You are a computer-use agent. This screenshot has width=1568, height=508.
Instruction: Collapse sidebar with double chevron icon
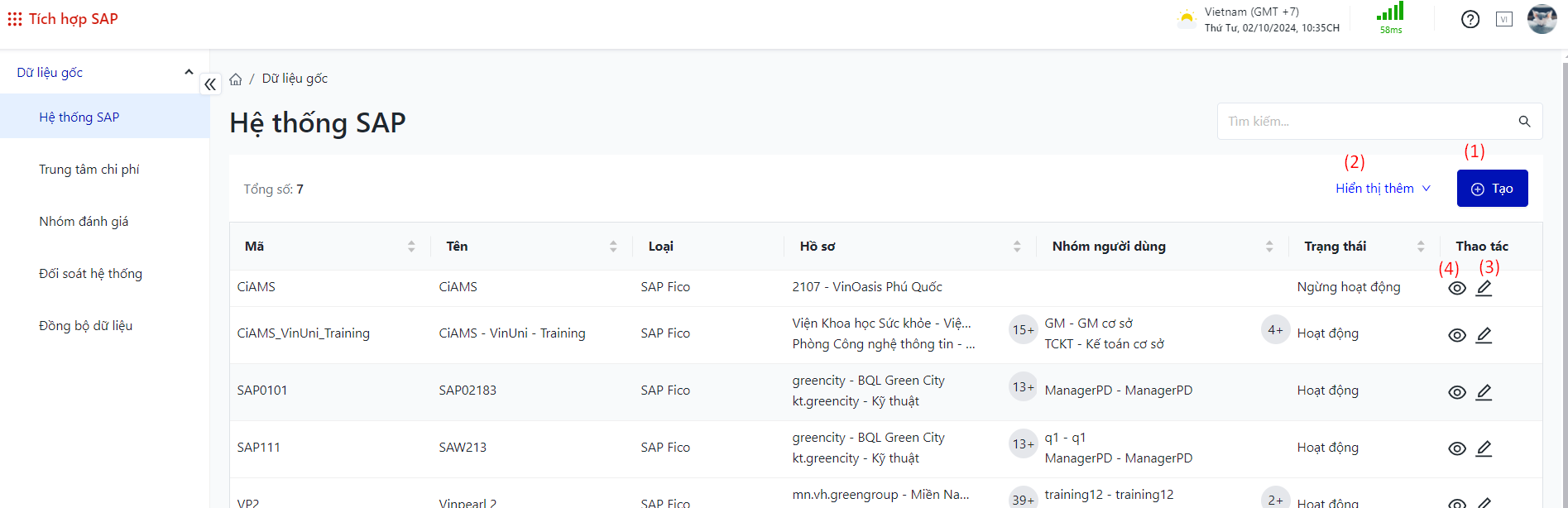coord(210,84)
